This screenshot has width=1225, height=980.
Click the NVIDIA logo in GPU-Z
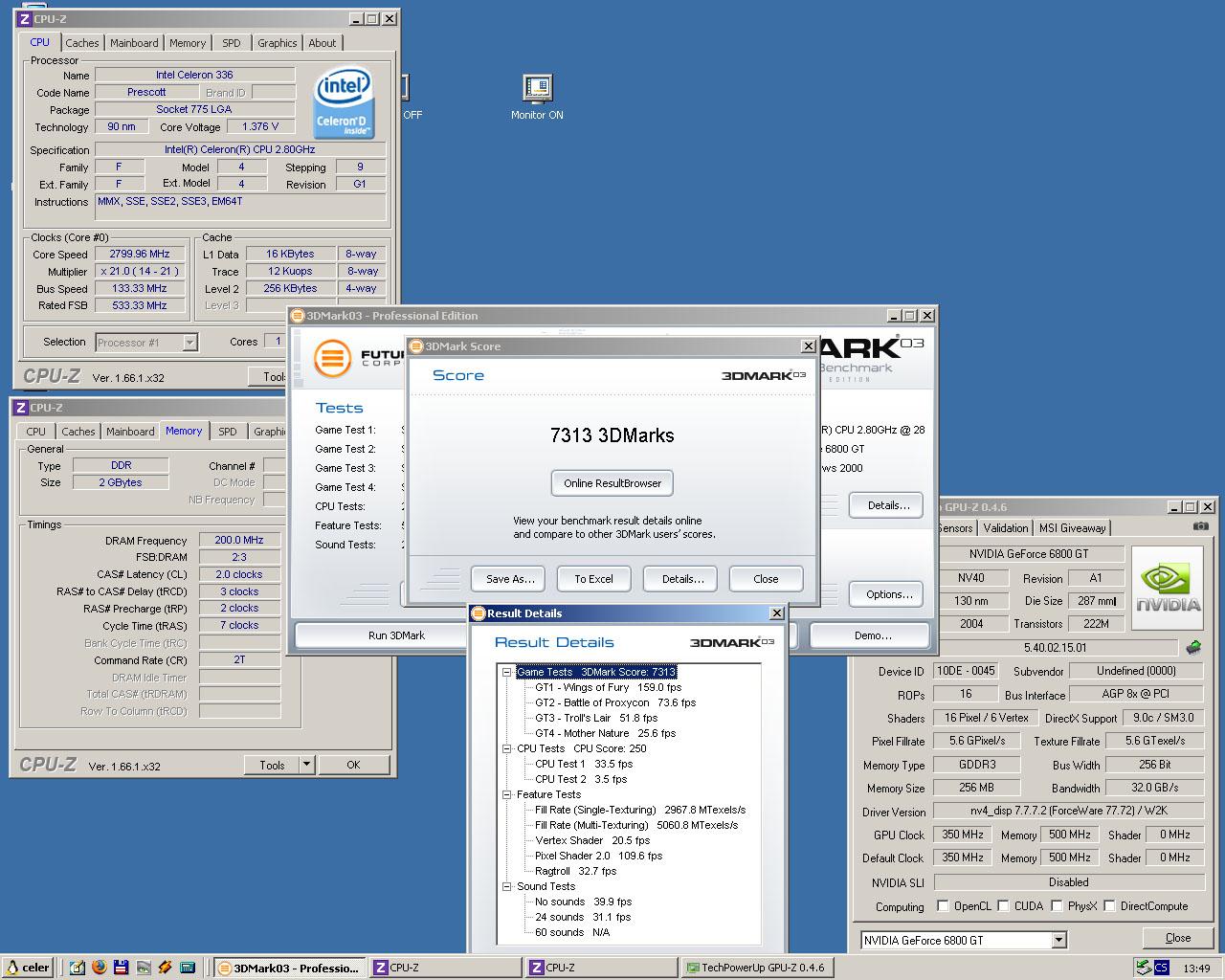1168,588
